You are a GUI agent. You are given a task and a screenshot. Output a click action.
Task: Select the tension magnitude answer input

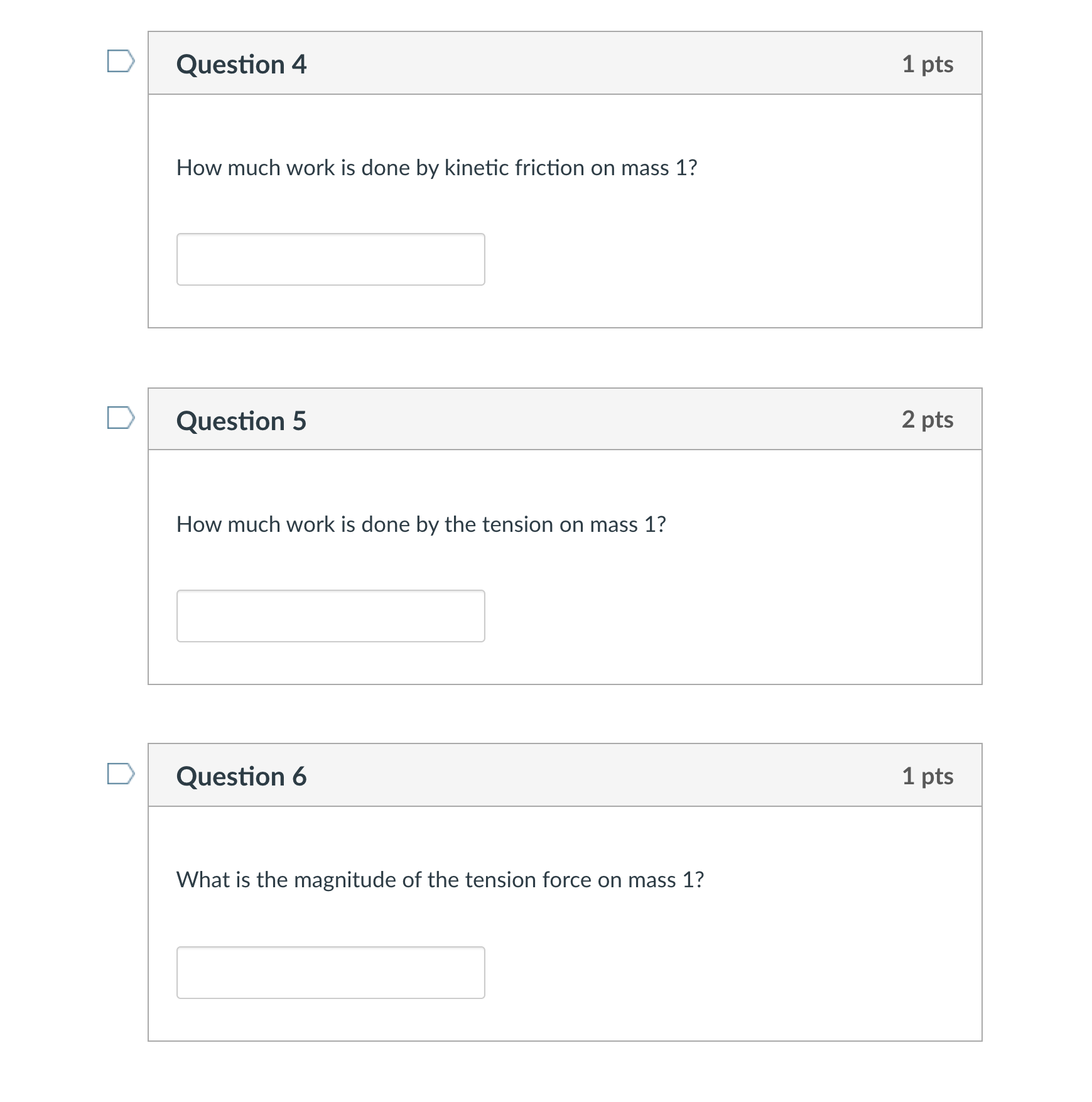[331, 973]
